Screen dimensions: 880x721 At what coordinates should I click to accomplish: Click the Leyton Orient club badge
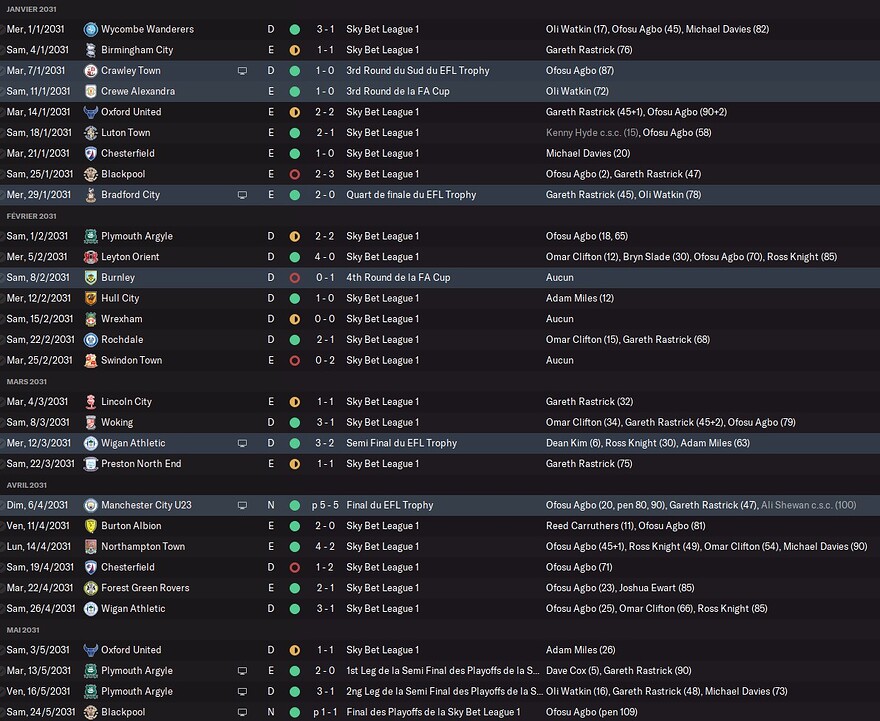click(90, 257)
